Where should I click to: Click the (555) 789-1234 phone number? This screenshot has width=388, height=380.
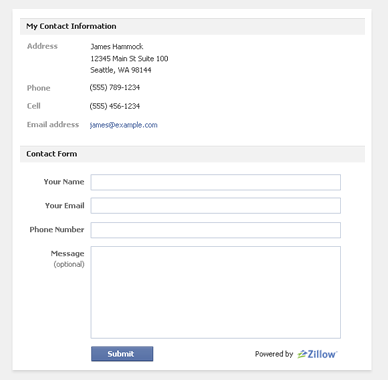[x=115, y=88]
